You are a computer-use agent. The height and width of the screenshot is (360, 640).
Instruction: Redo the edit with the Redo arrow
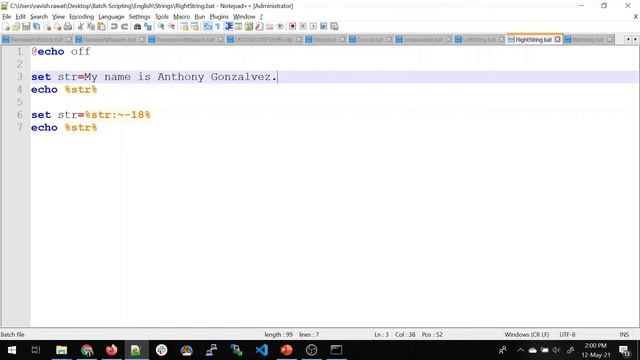click(x=124, y=27)
